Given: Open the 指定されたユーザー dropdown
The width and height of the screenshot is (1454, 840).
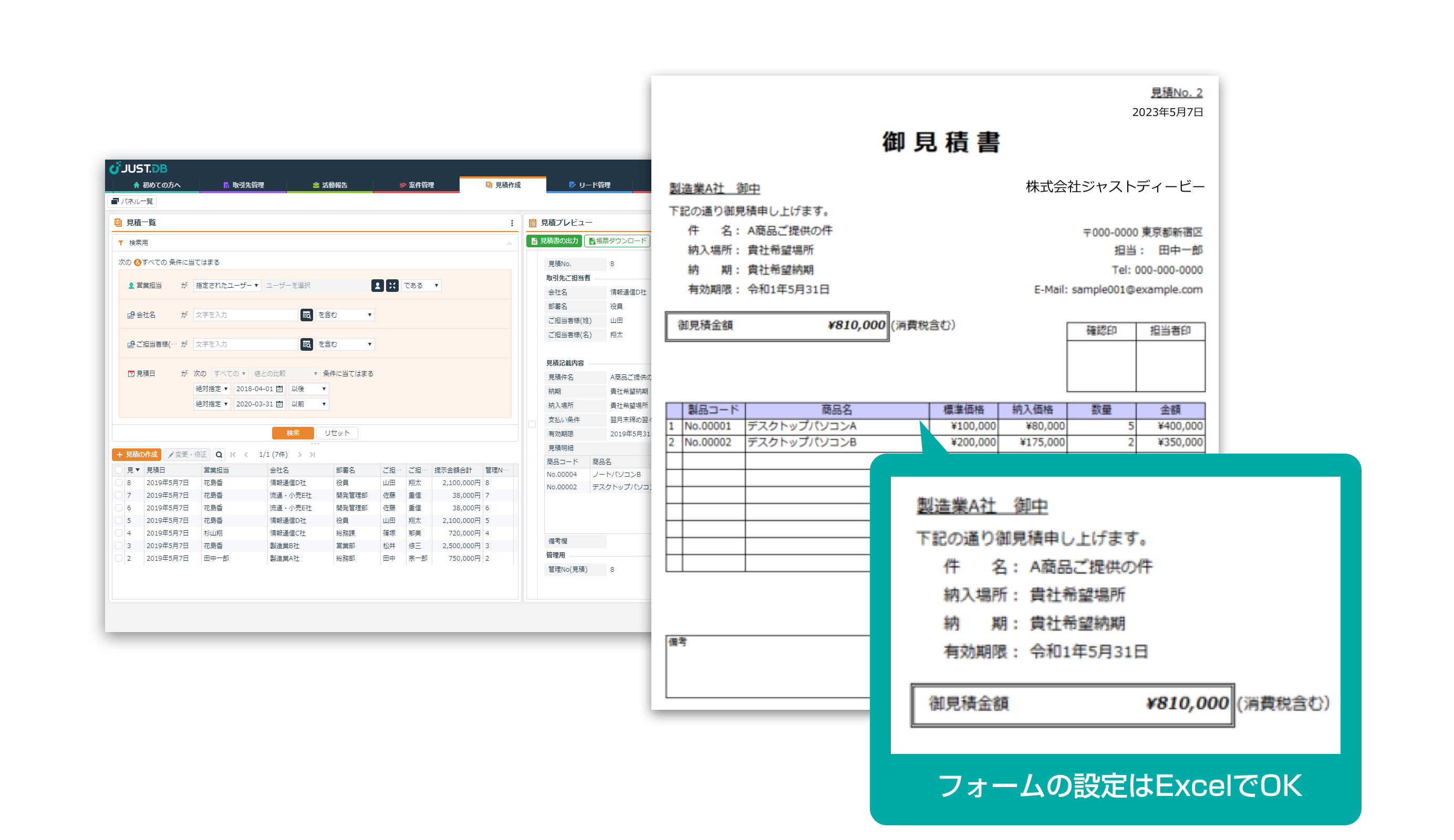Looking at the screenshot, I should click(x=227, y=286).
